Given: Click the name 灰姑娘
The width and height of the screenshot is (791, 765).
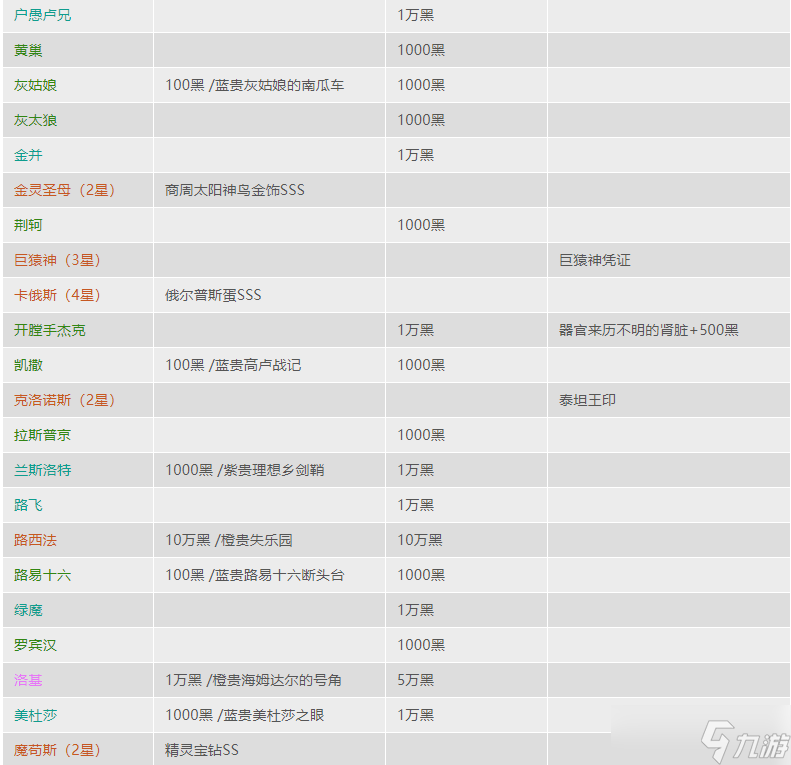Looking at the screenshot, I should (35, 85).
